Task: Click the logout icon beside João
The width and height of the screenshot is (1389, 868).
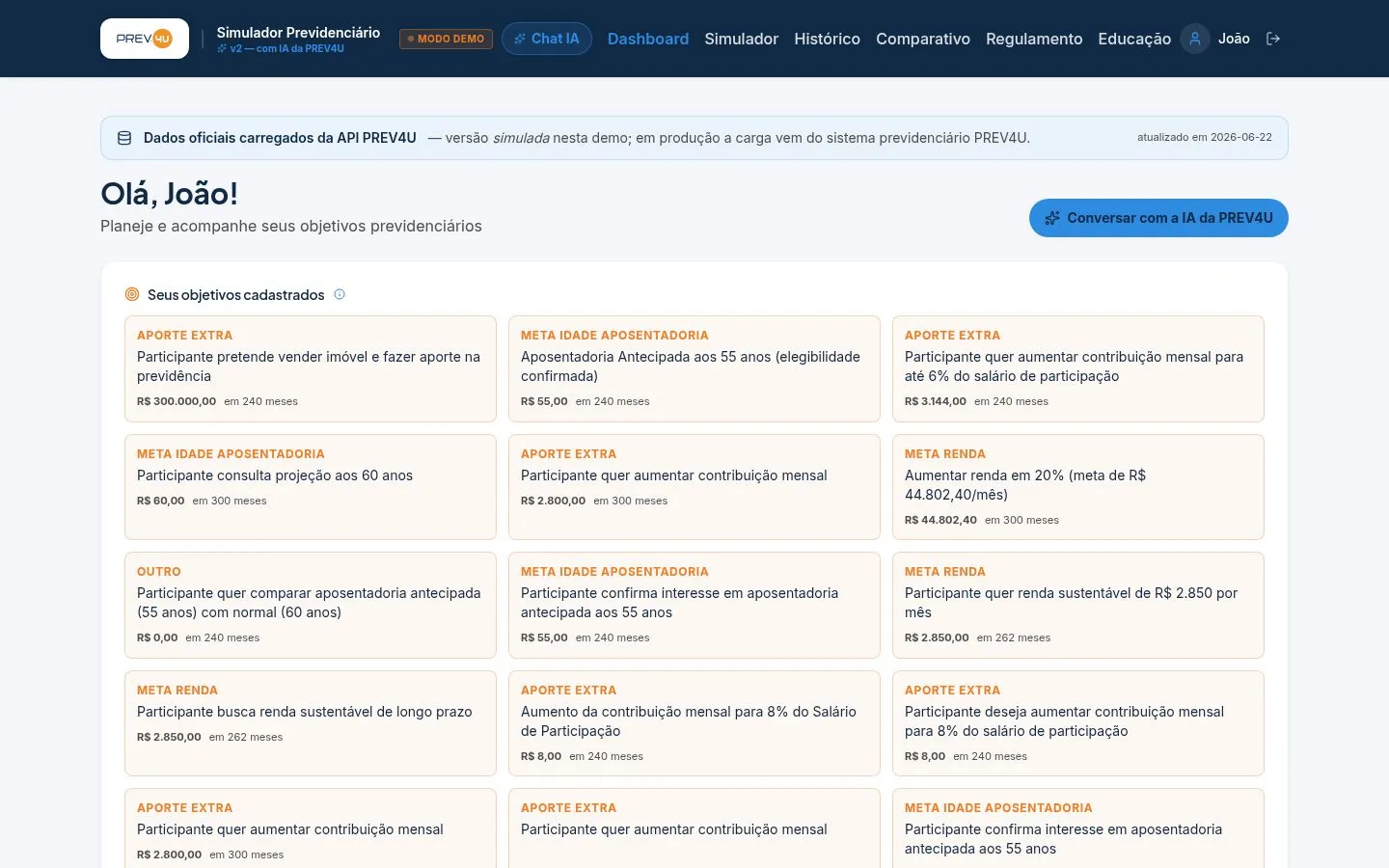Action: coord(1273,39)
